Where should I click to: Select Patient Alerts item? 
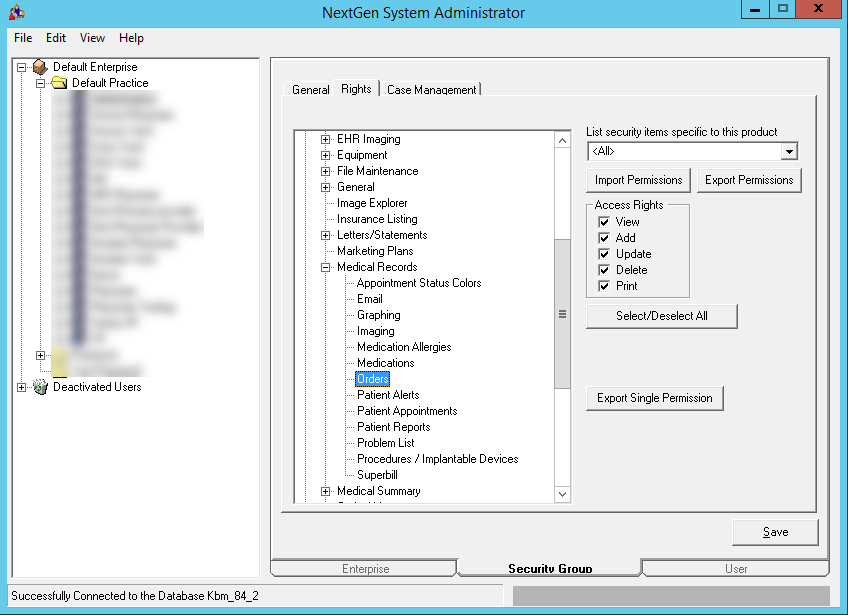point(388,395)
